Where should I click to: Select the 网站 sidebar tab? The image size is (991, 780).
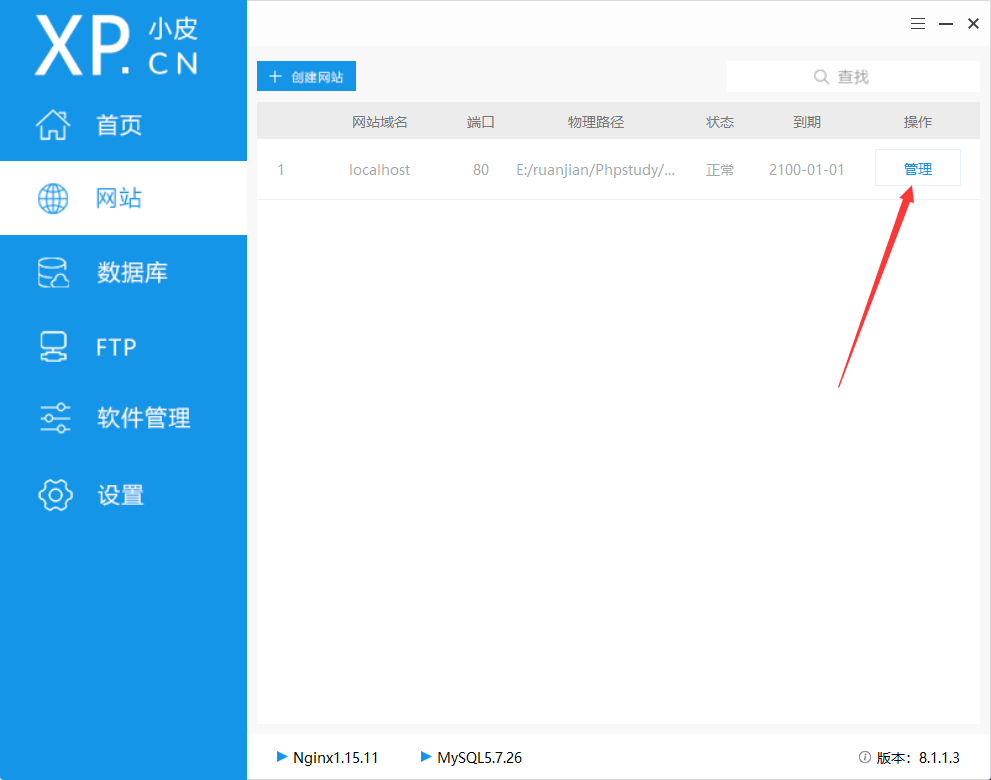point(123,198)
